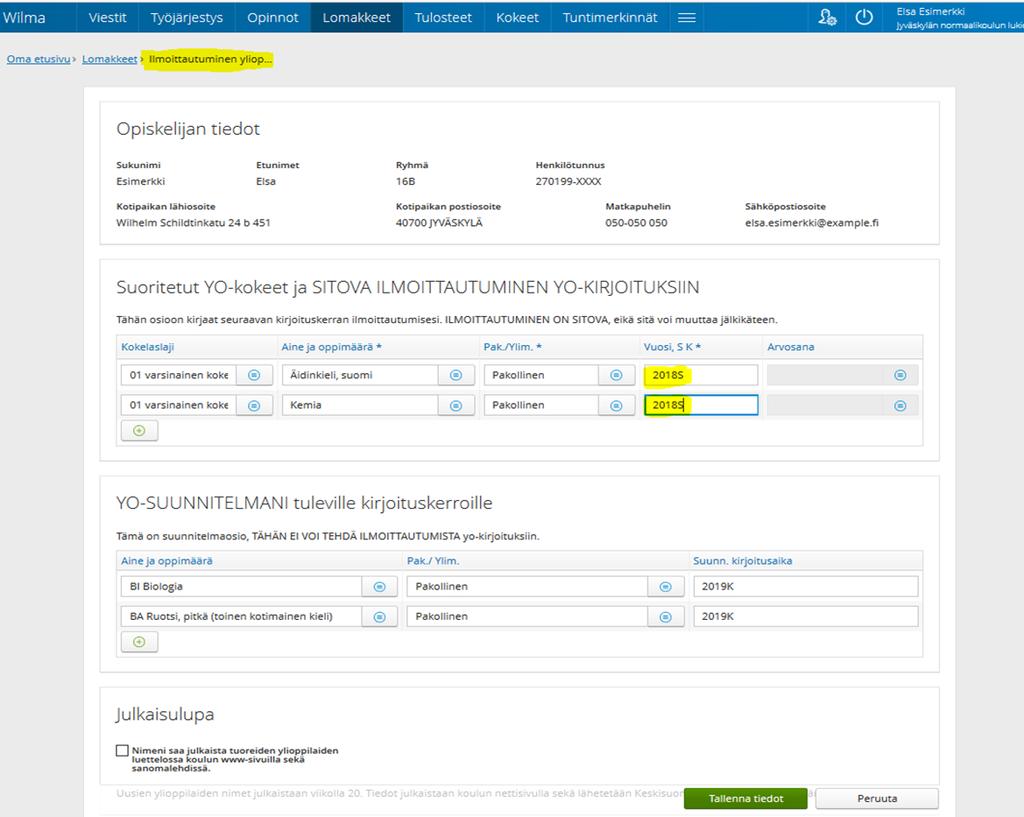The width and height of the screenshot is (1024, 817).
Task: Click the year field in Kemia row
Action: tap(701, 405)
